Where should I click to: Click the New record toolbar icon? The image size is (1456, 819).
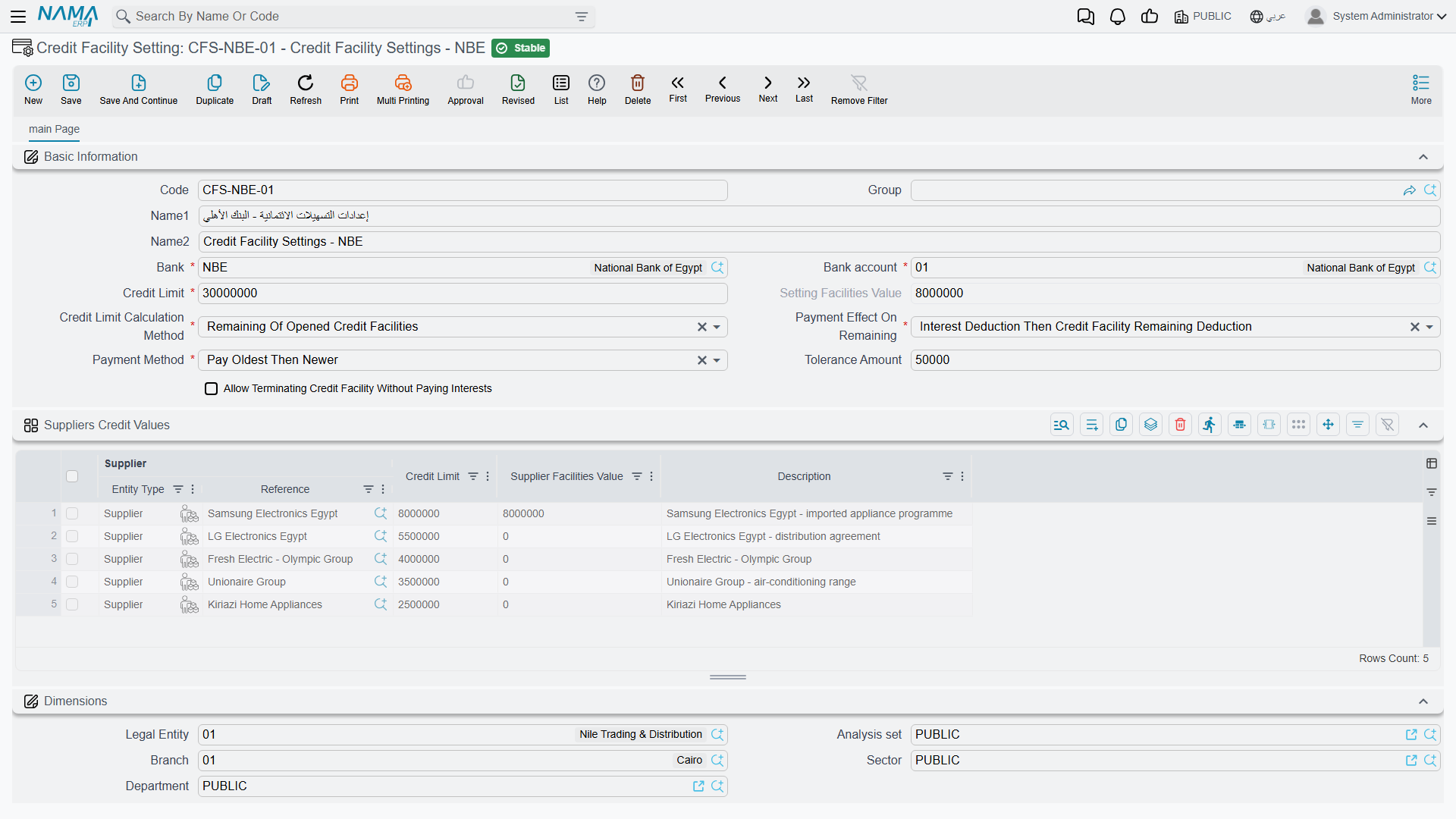[x=33, y=89]
